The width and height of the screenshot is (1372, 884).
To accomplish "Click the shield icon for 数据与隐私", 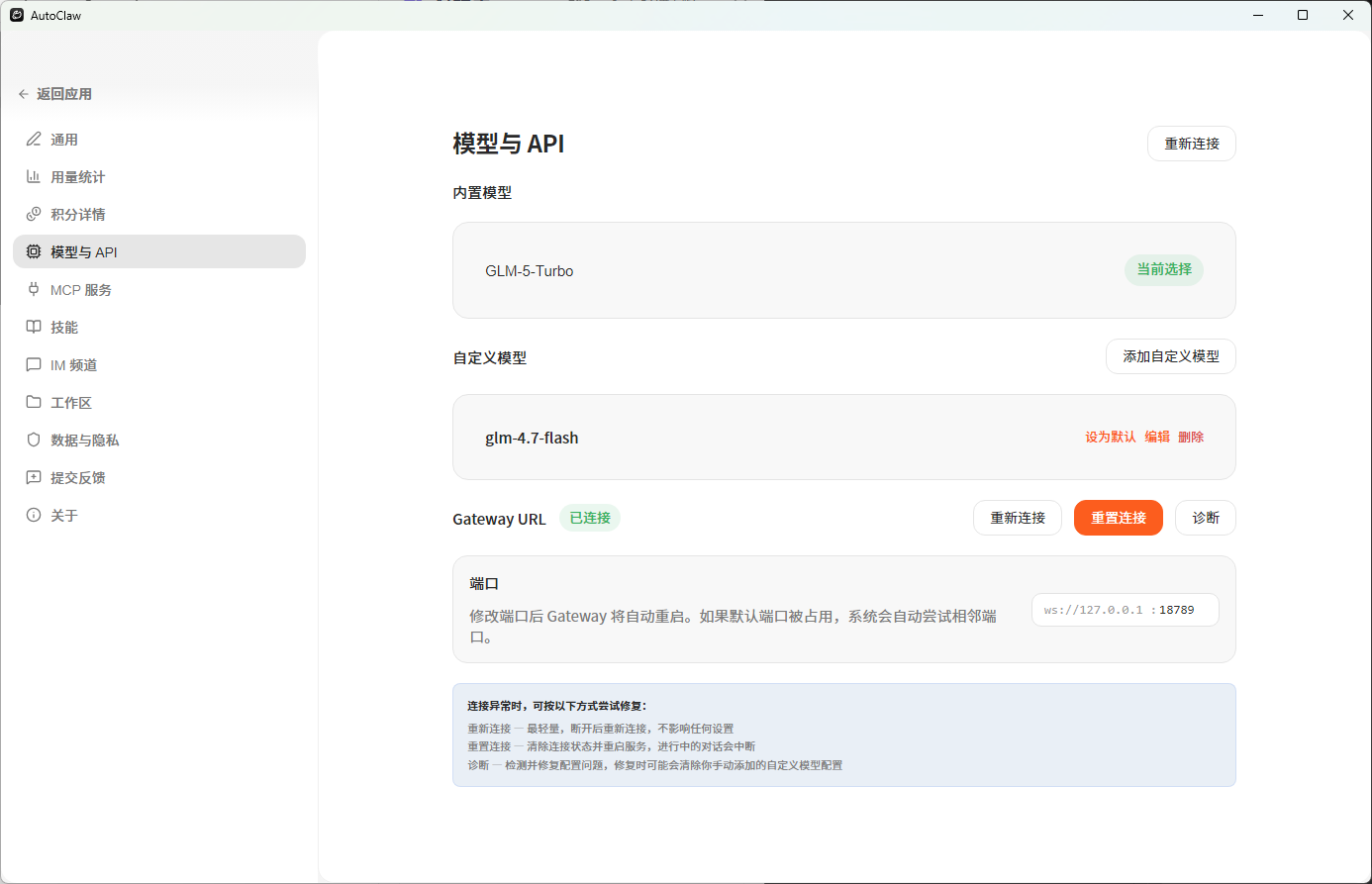I will tap(34, 441).
